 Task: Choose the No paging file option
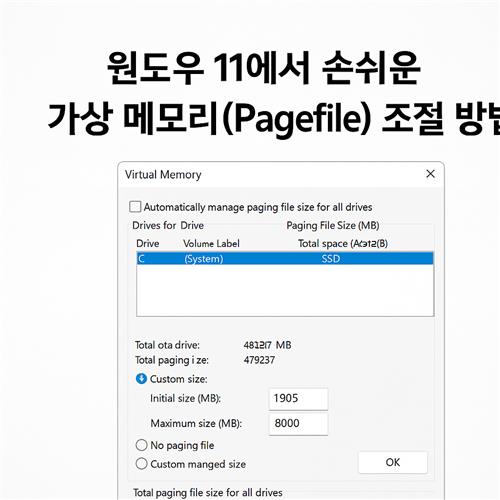141,445
